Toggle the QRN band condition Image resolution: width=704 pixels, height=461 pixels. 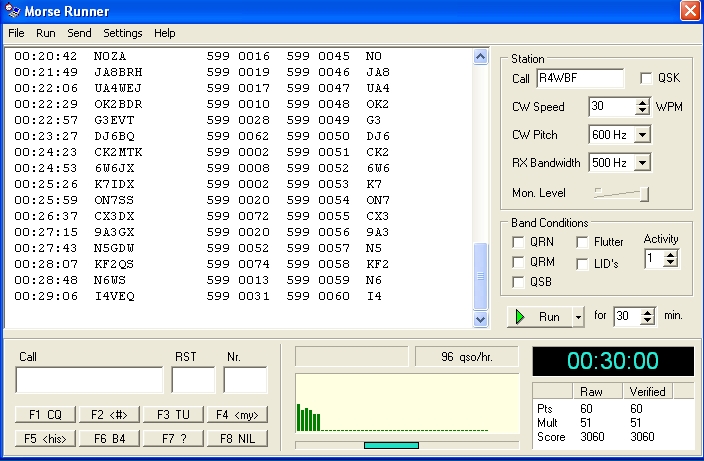tap(519, 242)
